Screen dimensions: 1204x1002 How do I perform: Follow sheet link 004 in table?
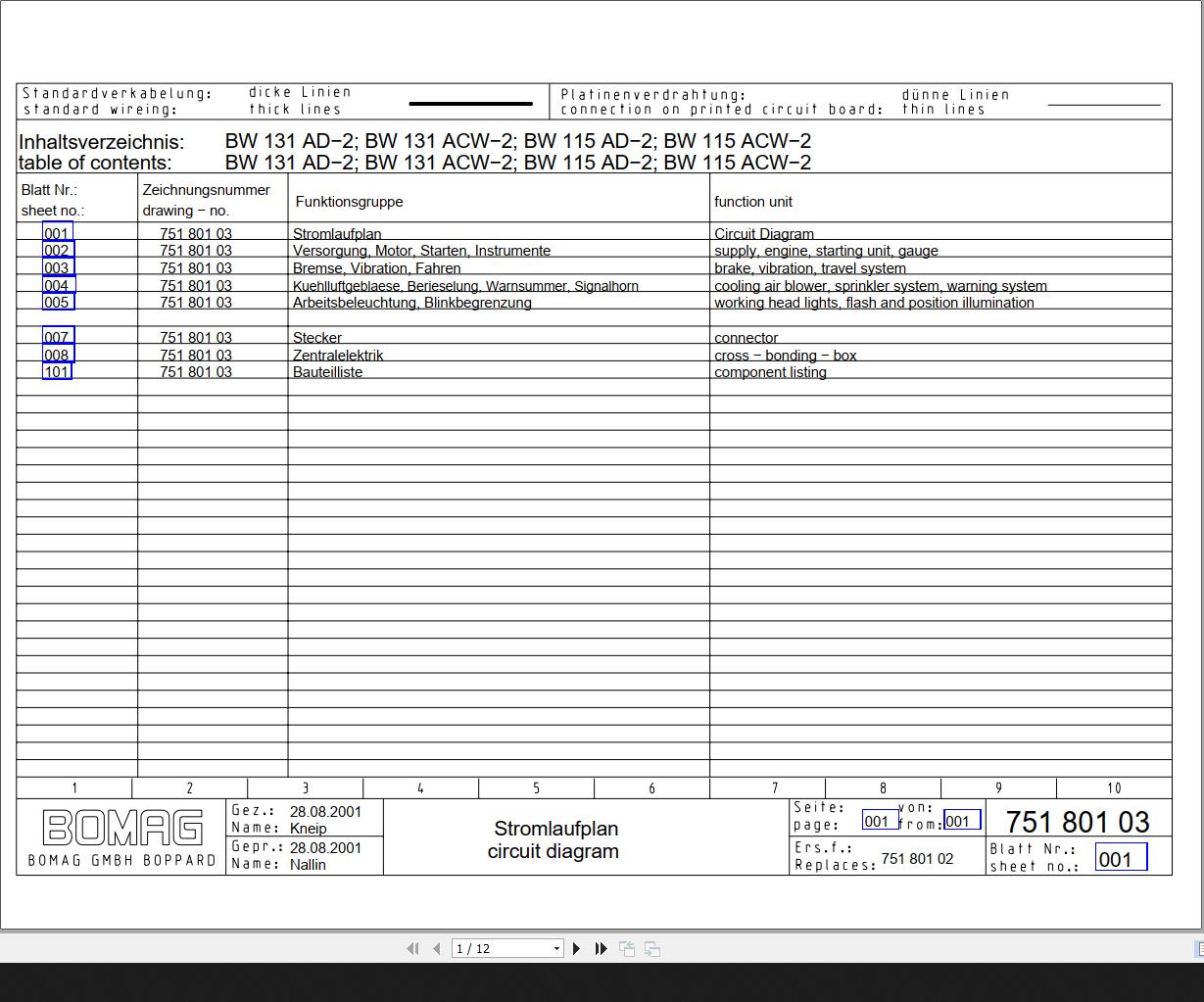tap(59, 285)
